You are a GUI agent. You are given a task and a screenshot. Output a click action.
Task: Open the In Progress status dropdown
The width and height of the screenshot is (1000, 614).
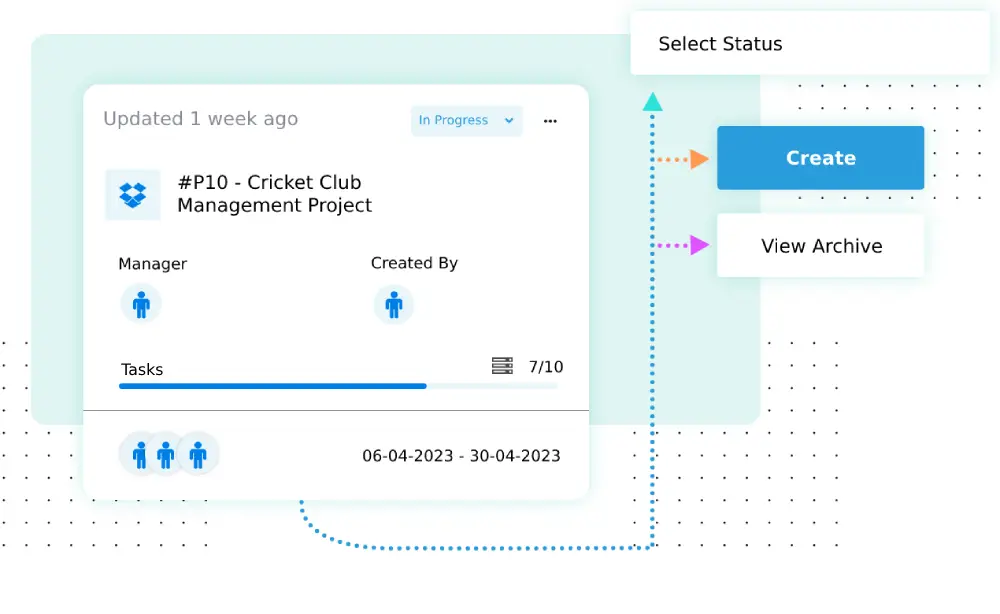coord(507,120)
